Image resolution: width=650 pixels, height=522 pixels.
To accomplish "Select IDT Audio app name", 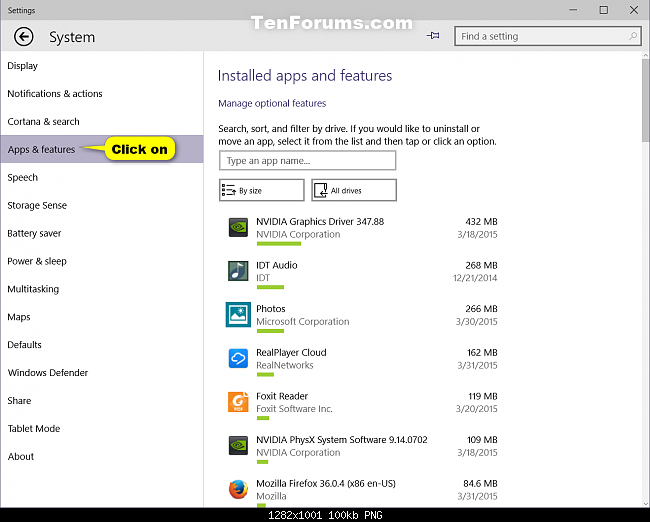I will pos(276,265).
